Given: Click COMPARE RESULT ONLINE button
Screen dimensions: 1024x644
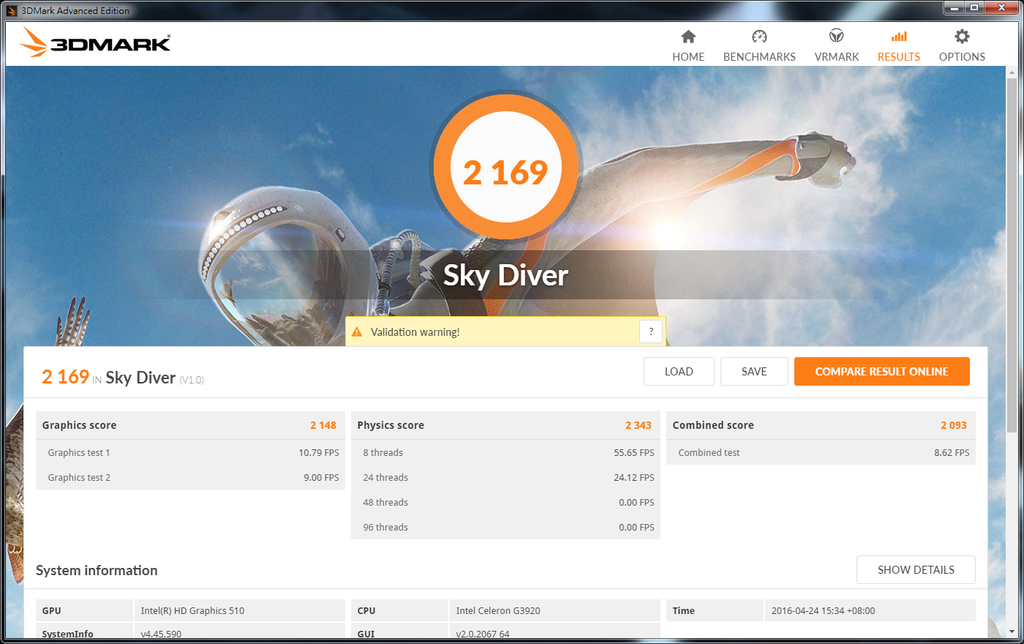Looking at the screenshot, I should coord(881,371).
